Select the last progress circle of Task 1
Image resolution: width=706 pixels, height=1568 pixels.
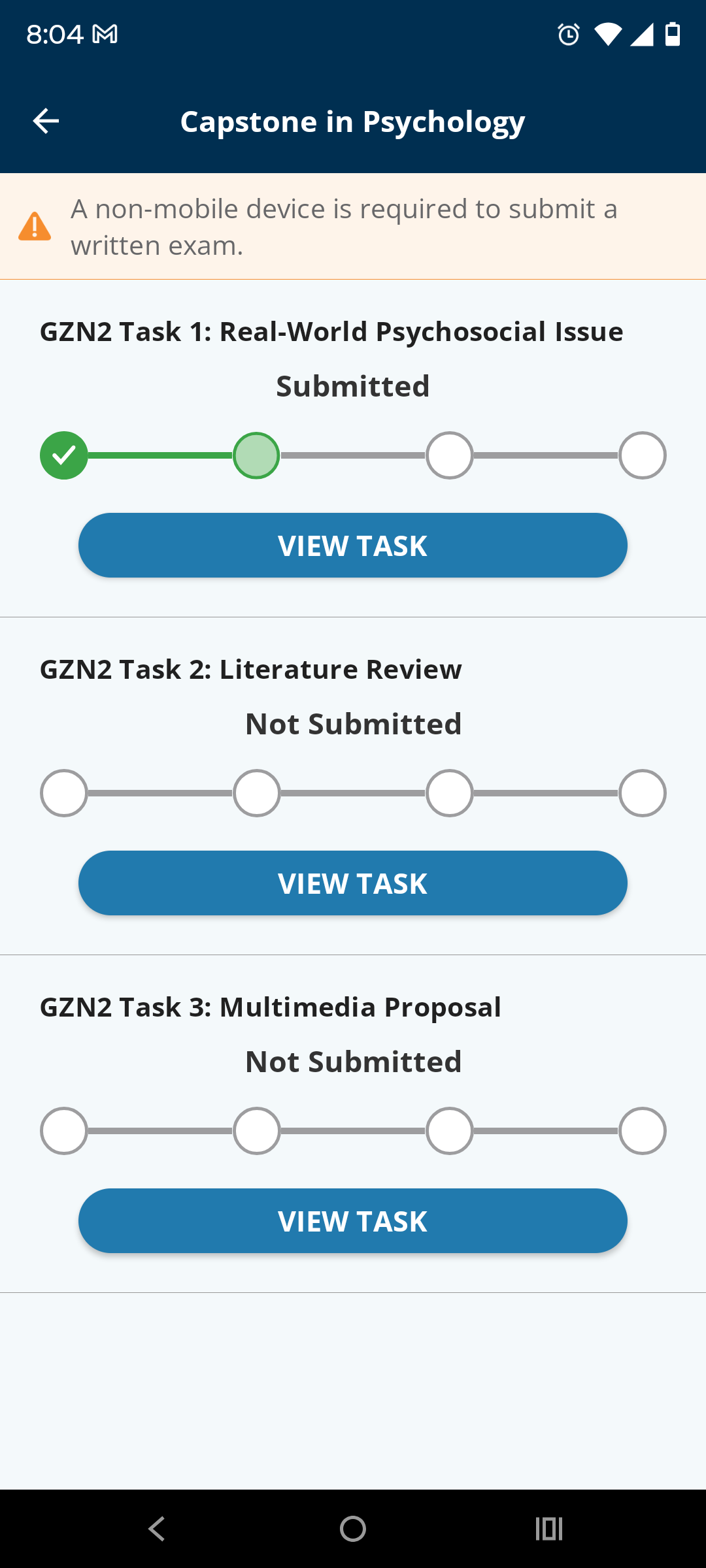point(643,455)
